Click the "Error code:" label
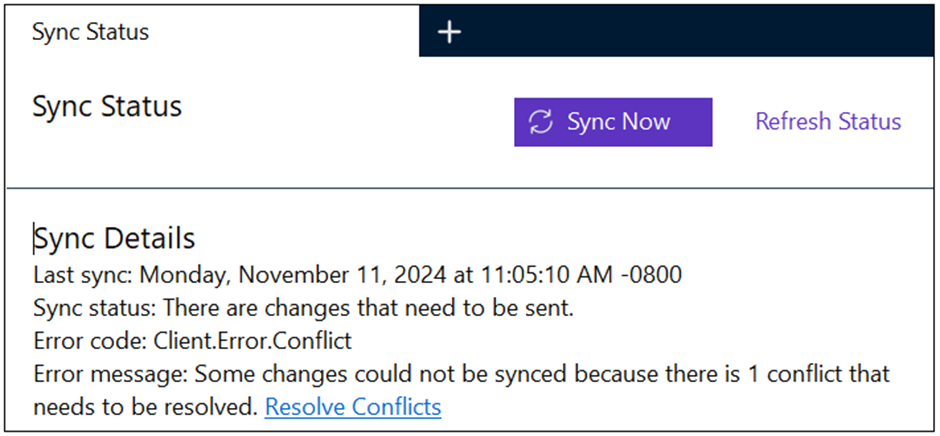This screenshot has width=940, height=436. tap(89, 341)
